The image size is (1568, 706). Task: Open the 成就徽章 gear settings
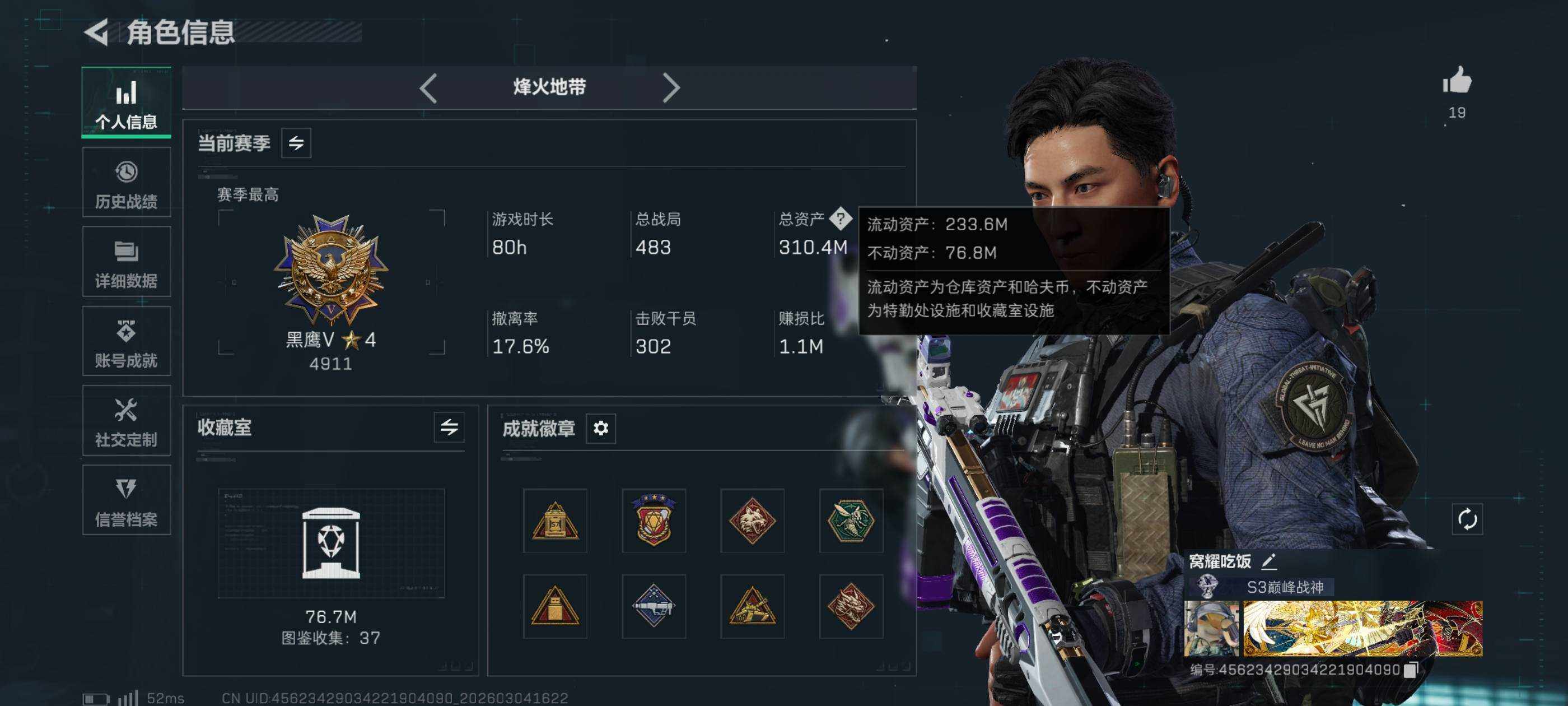601,428
